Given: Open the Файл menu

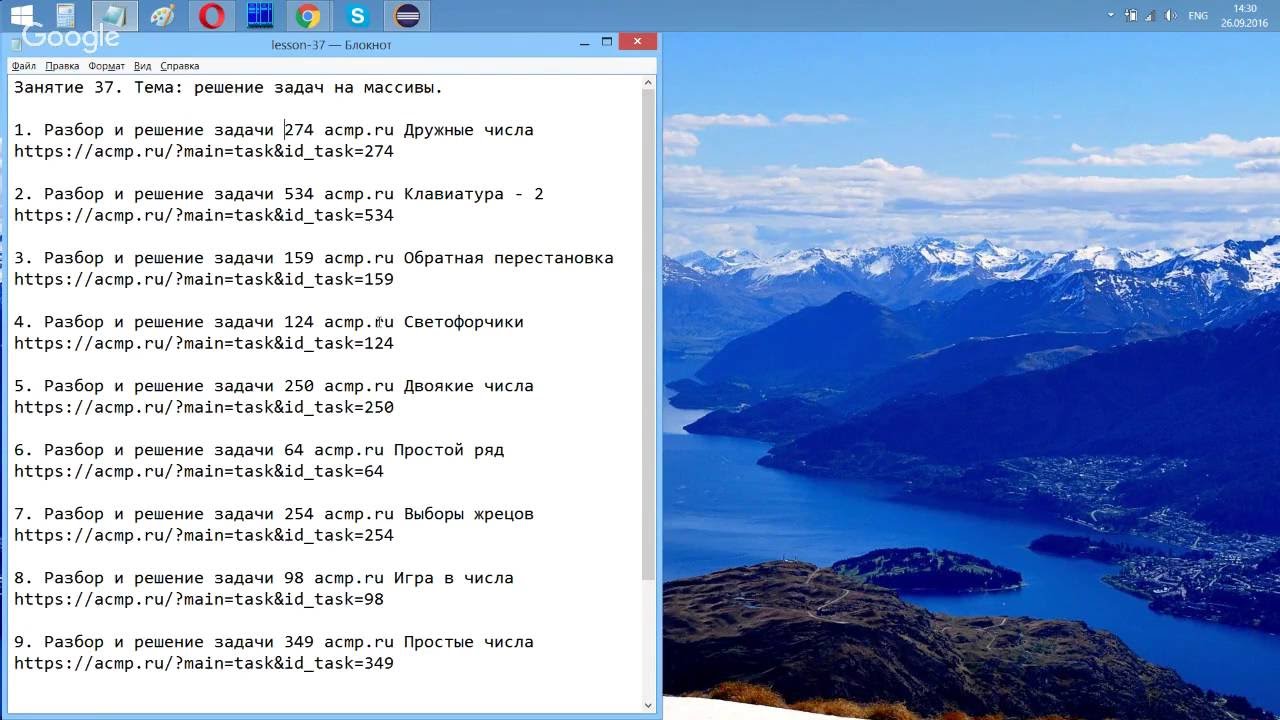Looking at the screenshot, I should [x=24, y=66].
